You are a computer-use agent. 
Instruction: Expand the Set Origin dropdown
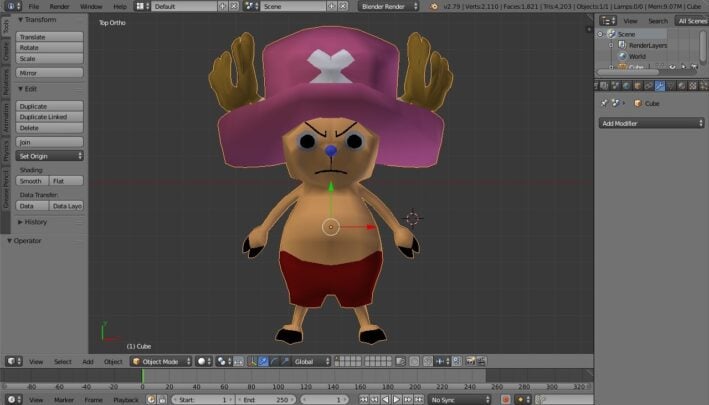pos(50,156)
